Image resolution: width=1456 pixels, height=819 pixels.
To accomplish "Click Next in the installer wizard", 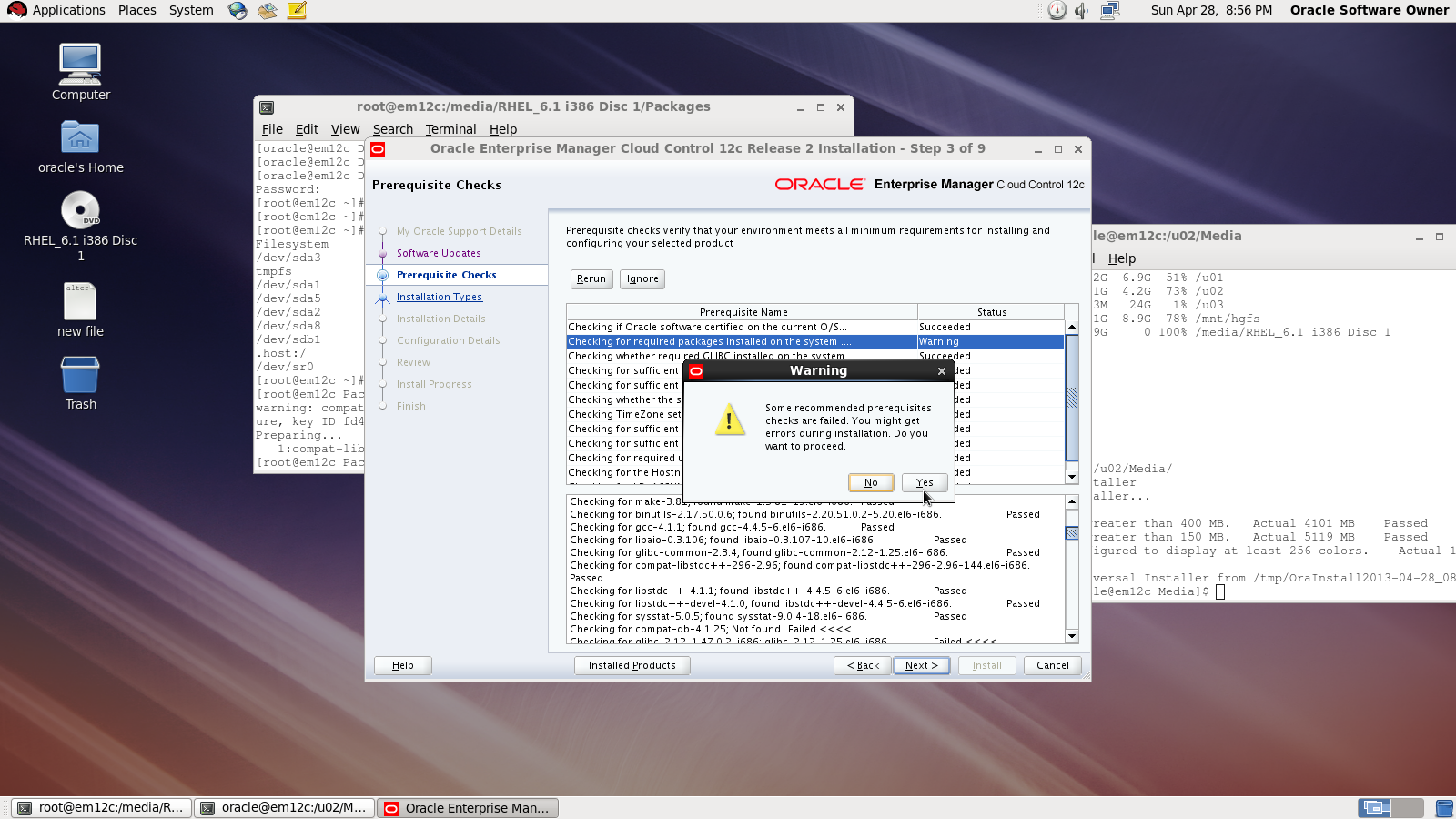I will [x=921, y=665].
